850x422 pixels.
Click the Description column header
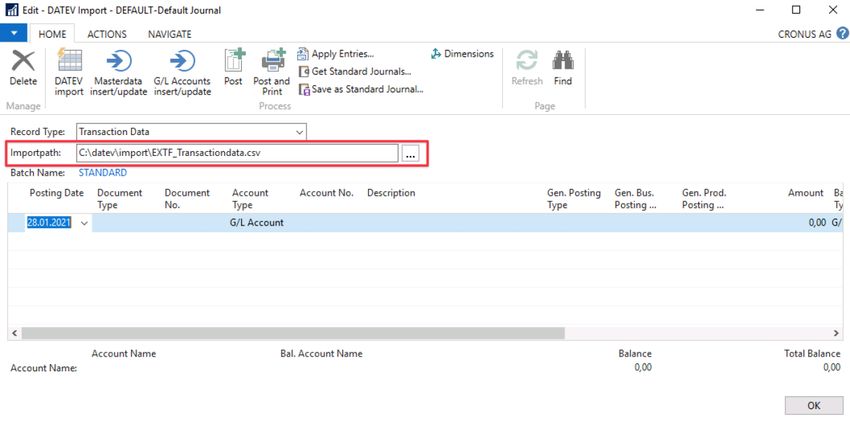click(x=391, y=193)
